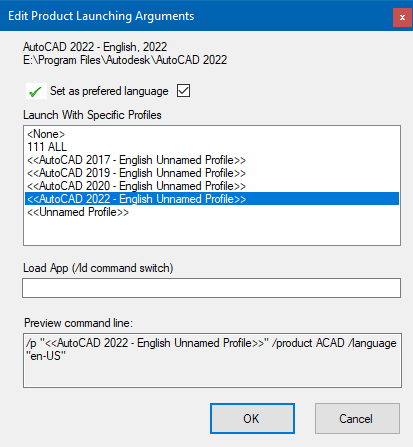This screenshot has width=413, height=447.
Task: Click the Set as prefered language label
Action: 109,91
